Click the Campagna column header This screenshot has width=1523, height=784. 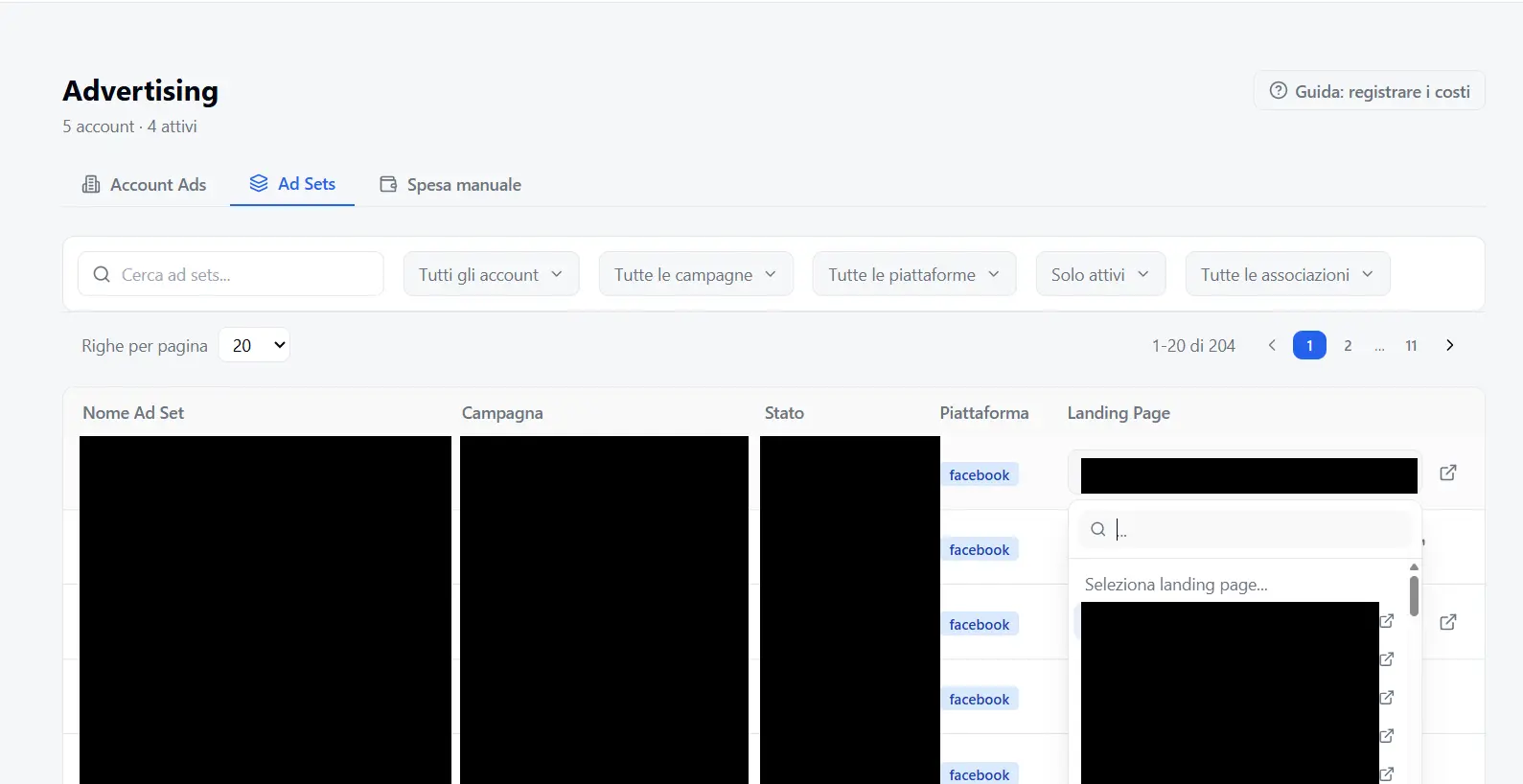click(x=502, y=413)
